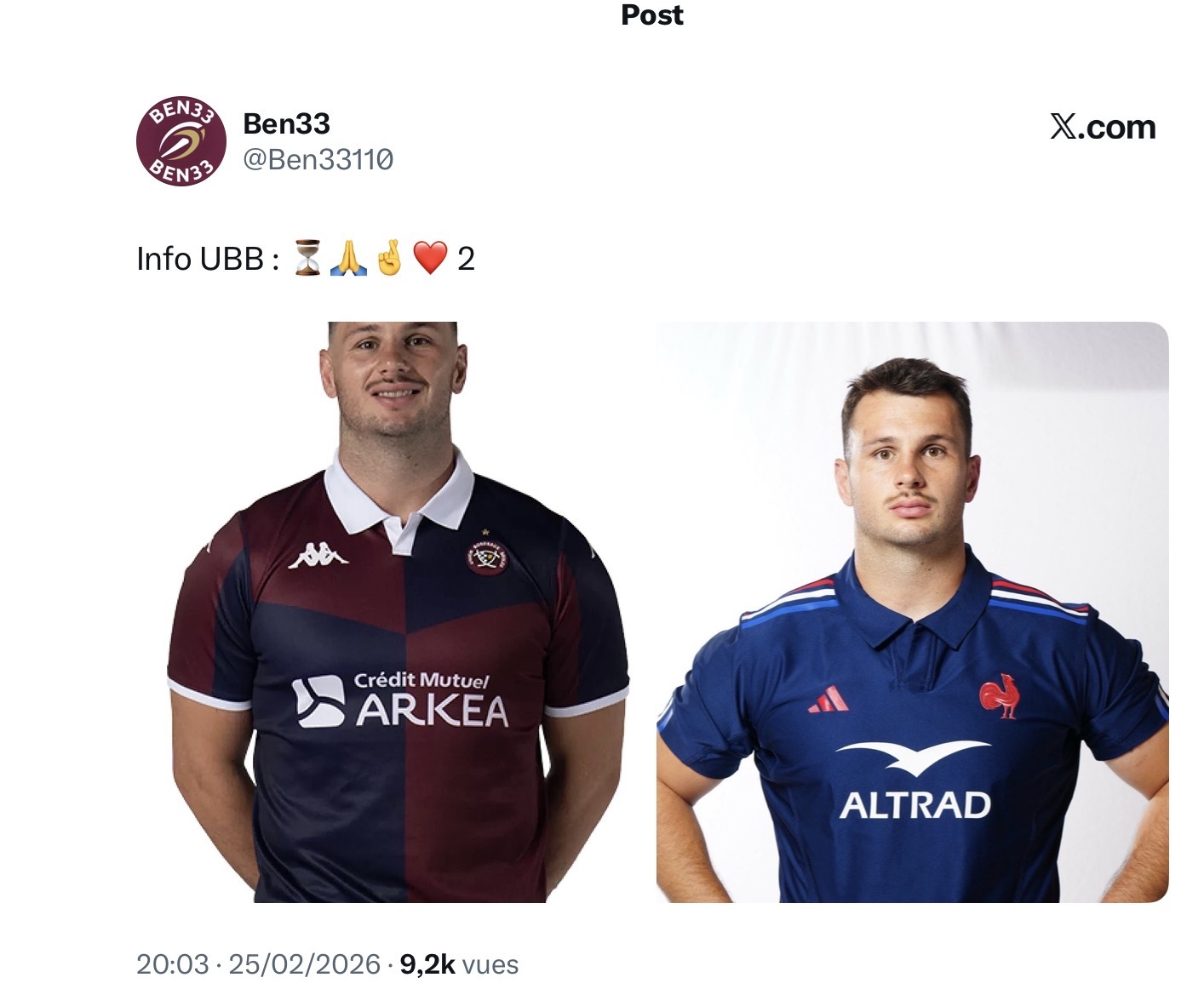Select the praying hands emoji
Screen dimensions: 1204x1006
(x=348, y=258)
